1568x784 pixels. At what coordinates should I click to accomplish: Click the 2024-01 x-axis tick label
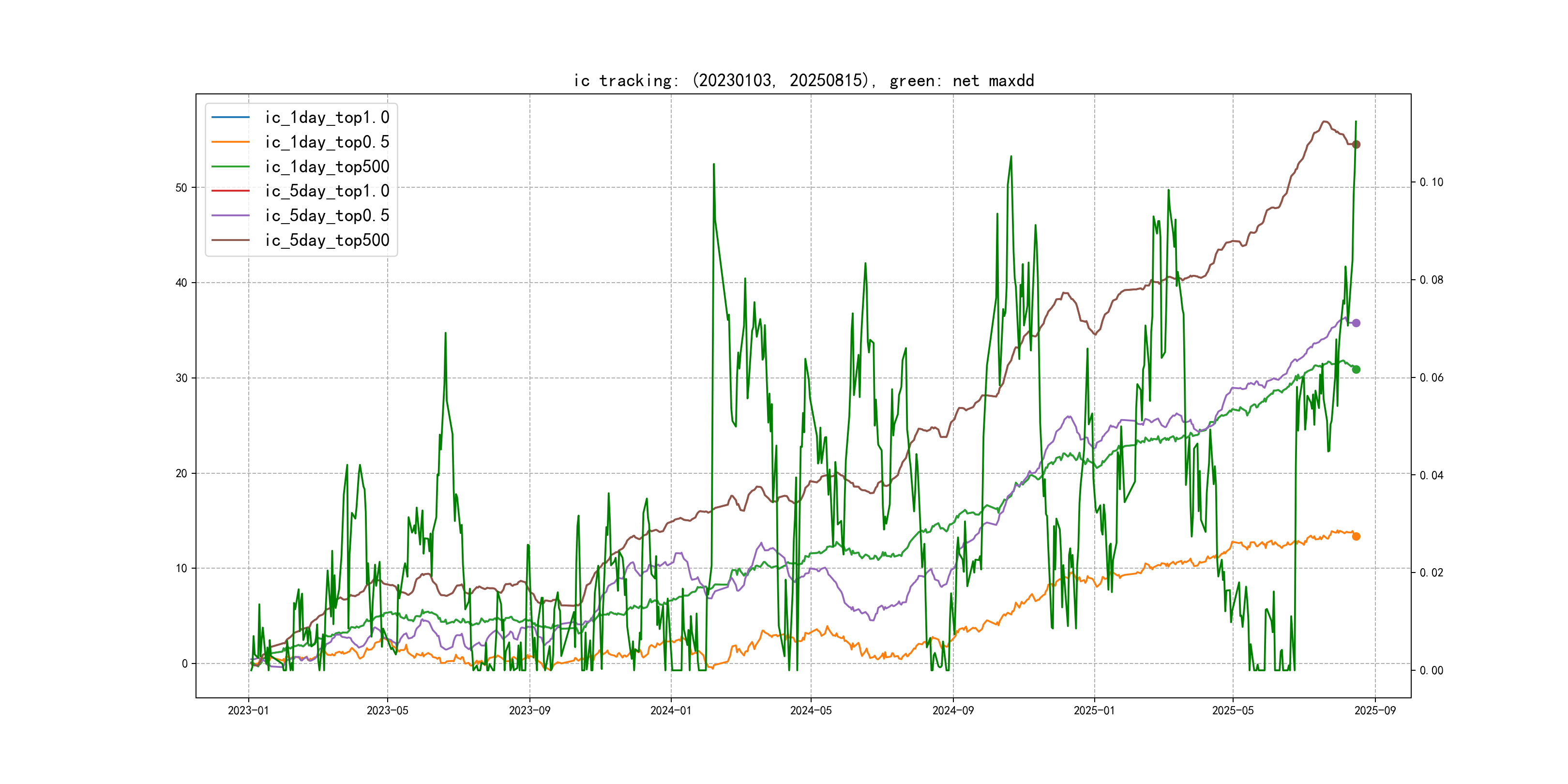671,710
